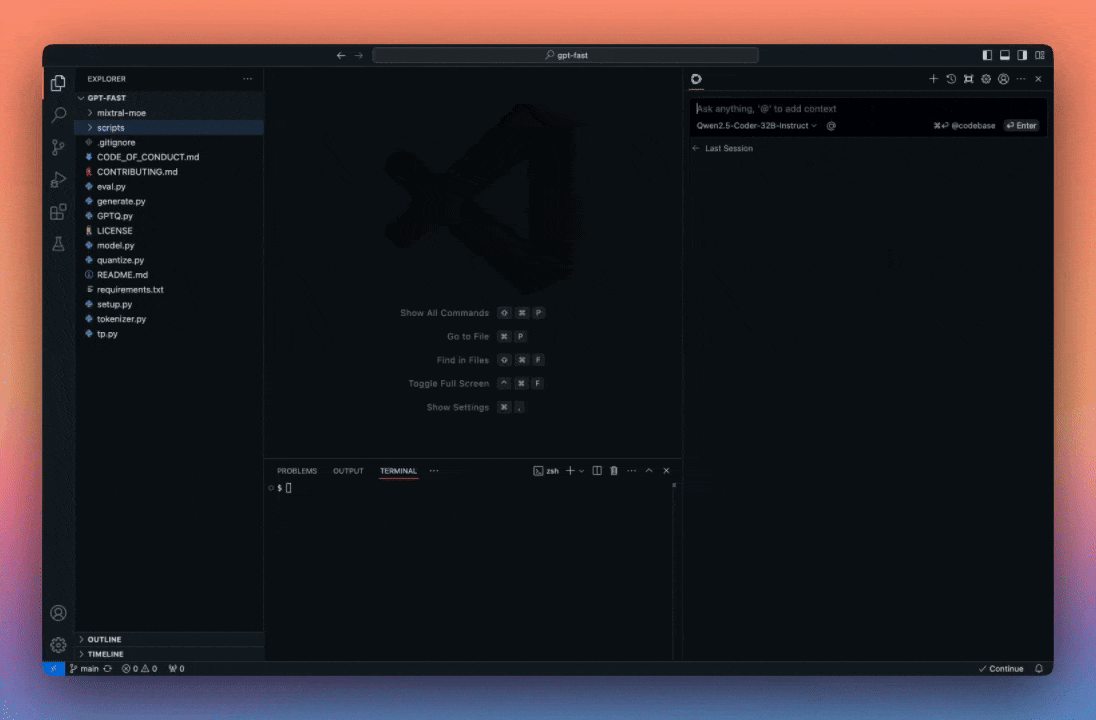Start a new chat session with plus icon
The image size is (1096, 720).
pyautogui.click(x=933, y=79)
